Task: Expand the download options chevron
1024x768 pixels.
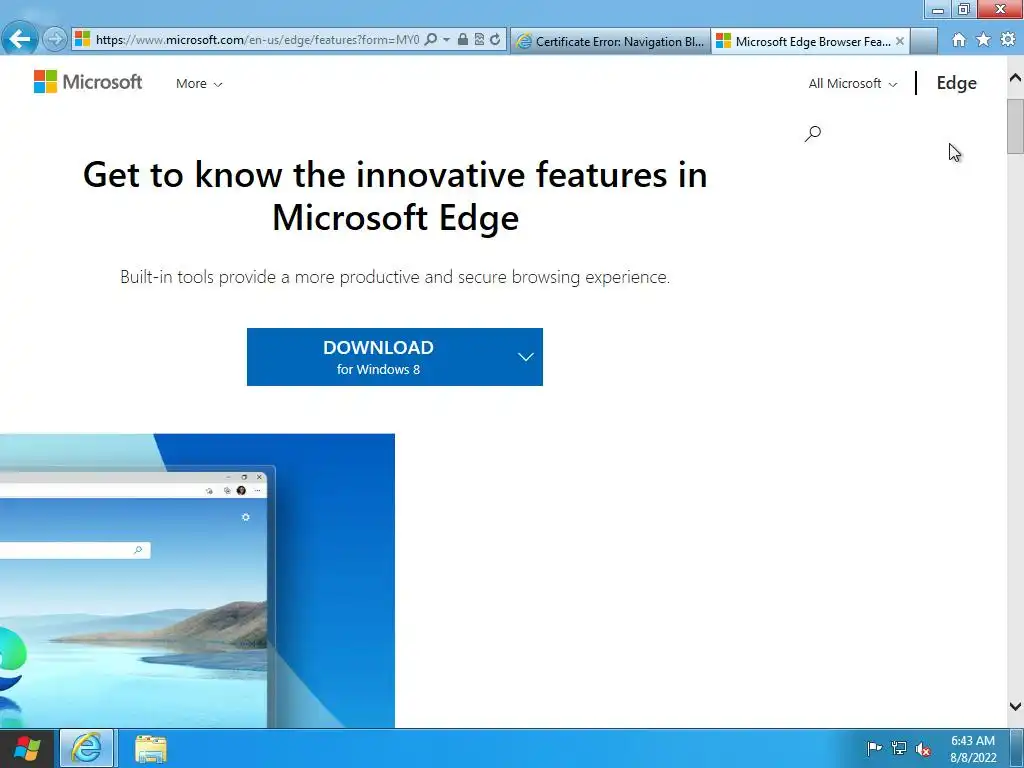Action: point(526,357)
